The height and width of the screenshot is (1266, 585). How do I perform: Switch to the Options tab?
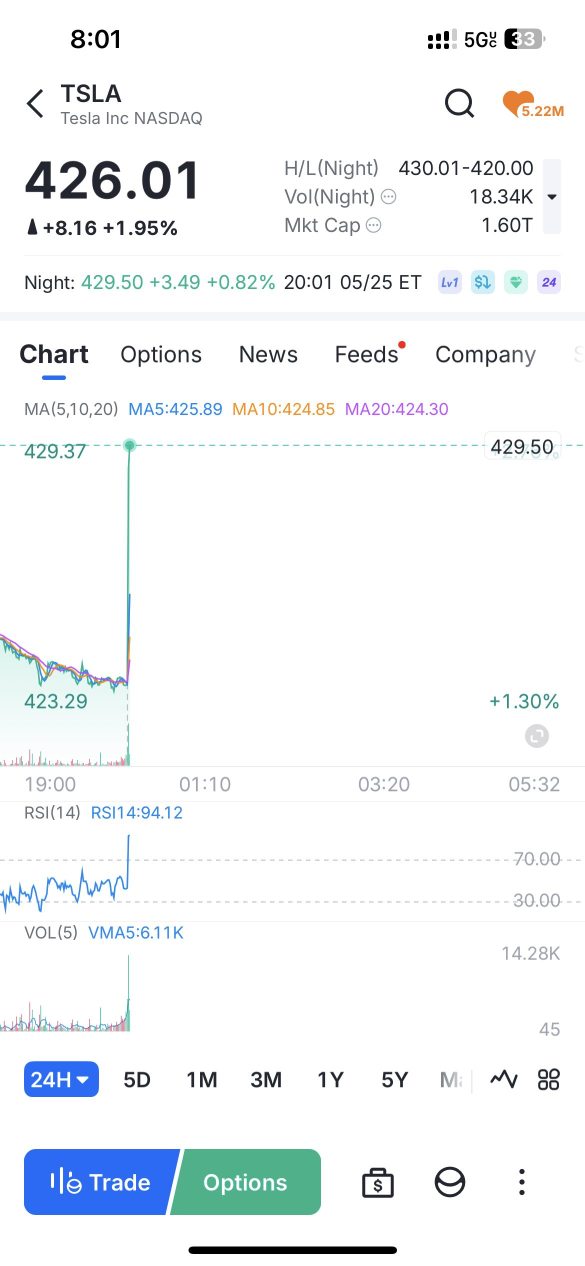[x=161, y=355]
